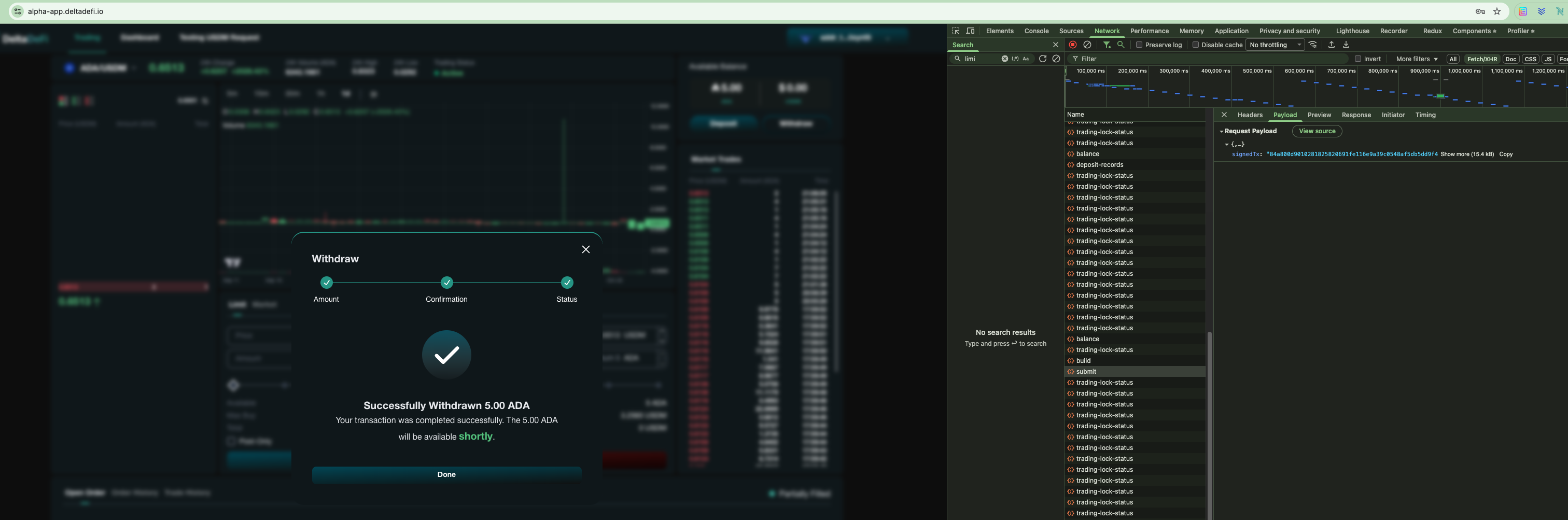Select the deposit-records request
The image size is (1568, 520).
click(x=1099, y=165)
